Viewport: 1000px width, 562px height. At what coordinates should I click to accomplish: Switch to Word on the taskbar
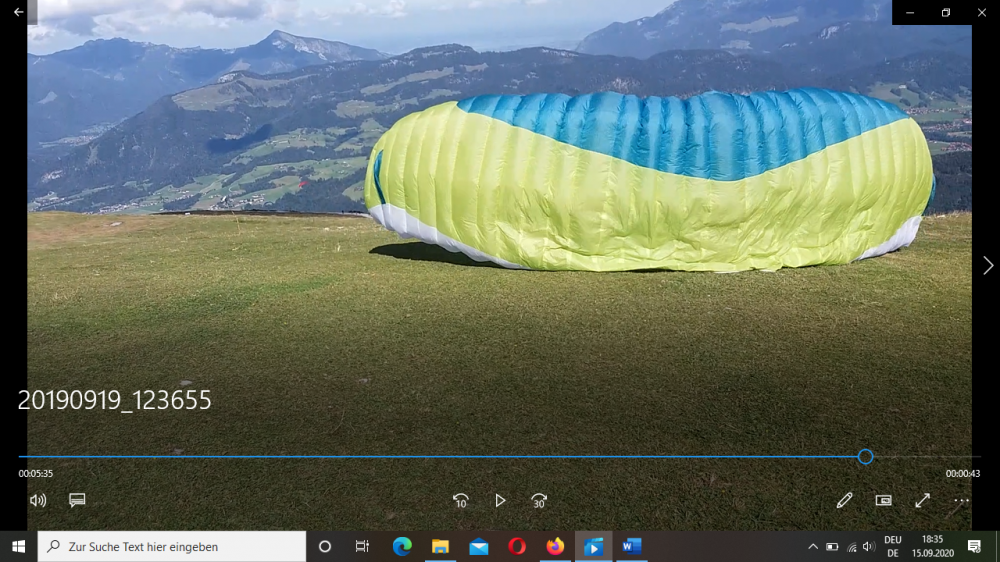tap(631, 547)
